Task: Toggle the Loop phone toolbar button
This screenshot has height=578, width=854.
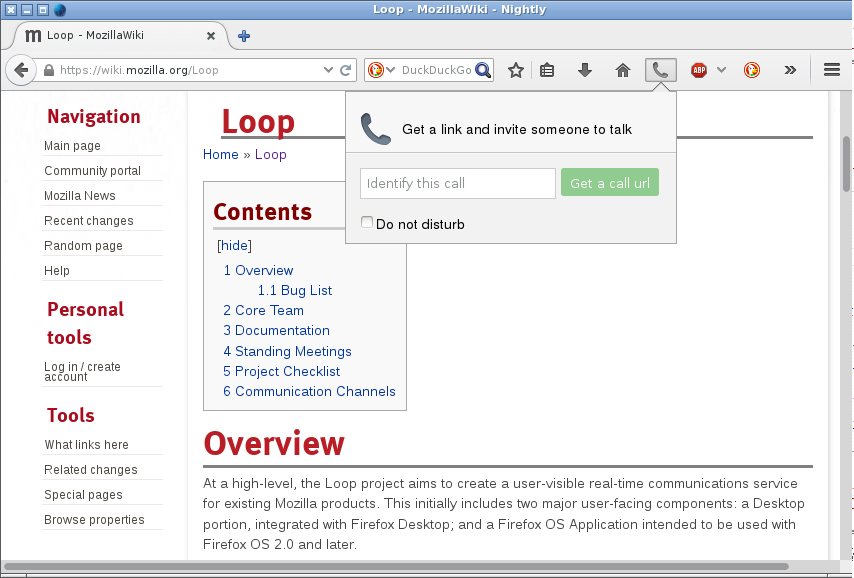Action: click(x=661, y=70)
